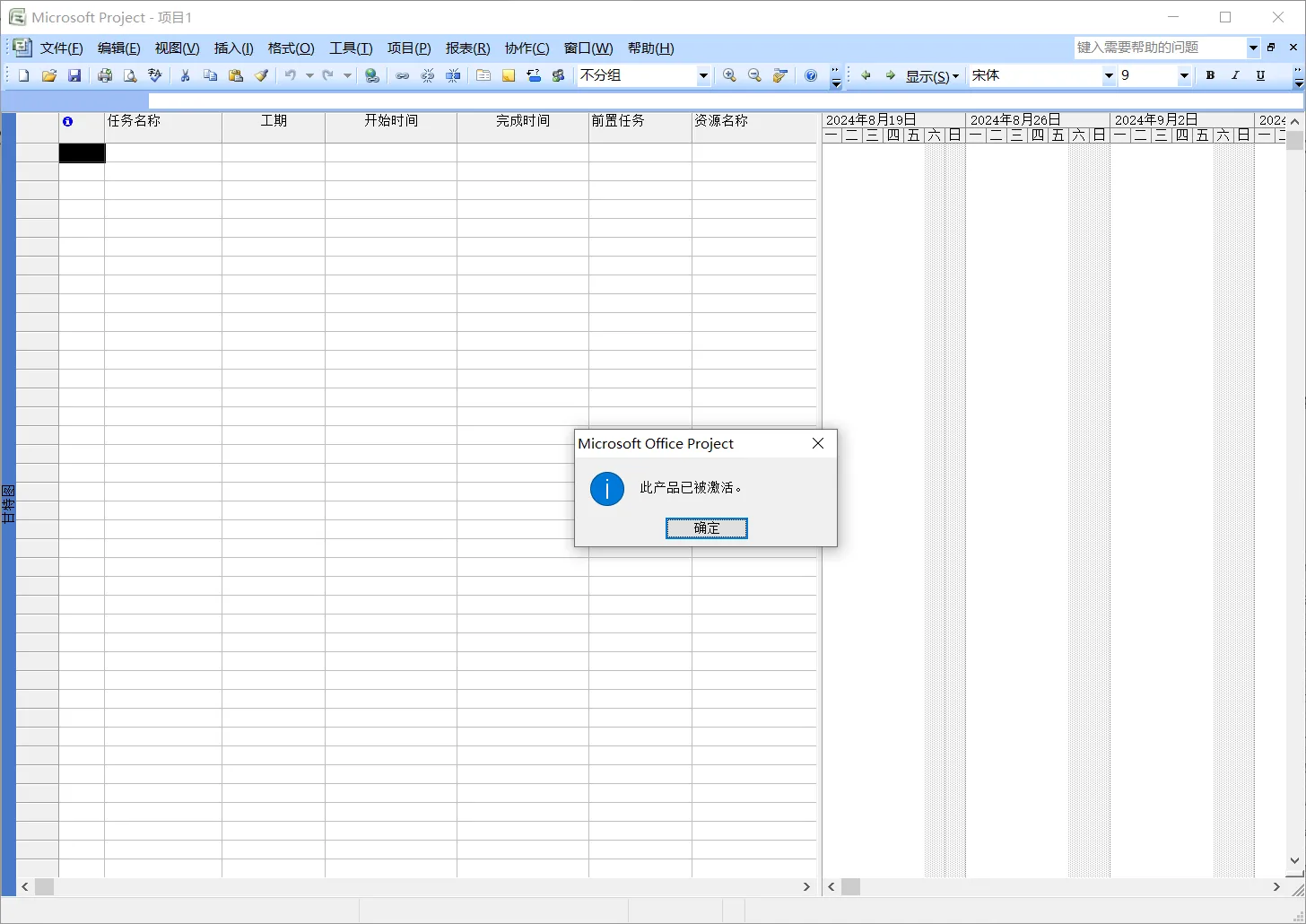Image resolution: width=1306 pixels, height=924 pixels.
Task: Copy the selected cell
Action: tap(211, 76)
